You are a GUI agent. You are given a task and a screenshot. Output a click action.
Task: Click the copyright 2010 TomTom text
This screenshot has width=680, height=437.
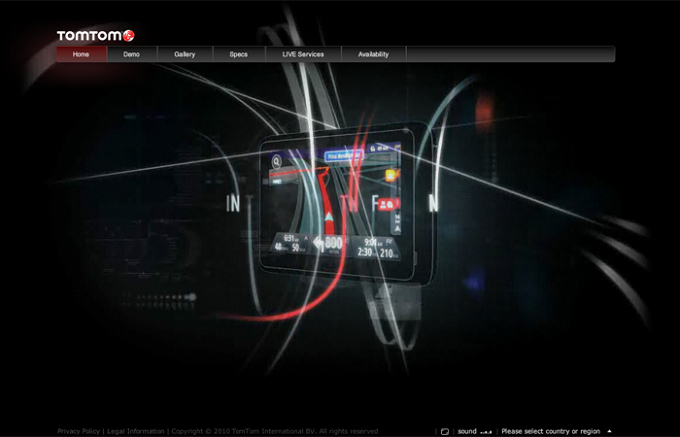coord(275,431)
